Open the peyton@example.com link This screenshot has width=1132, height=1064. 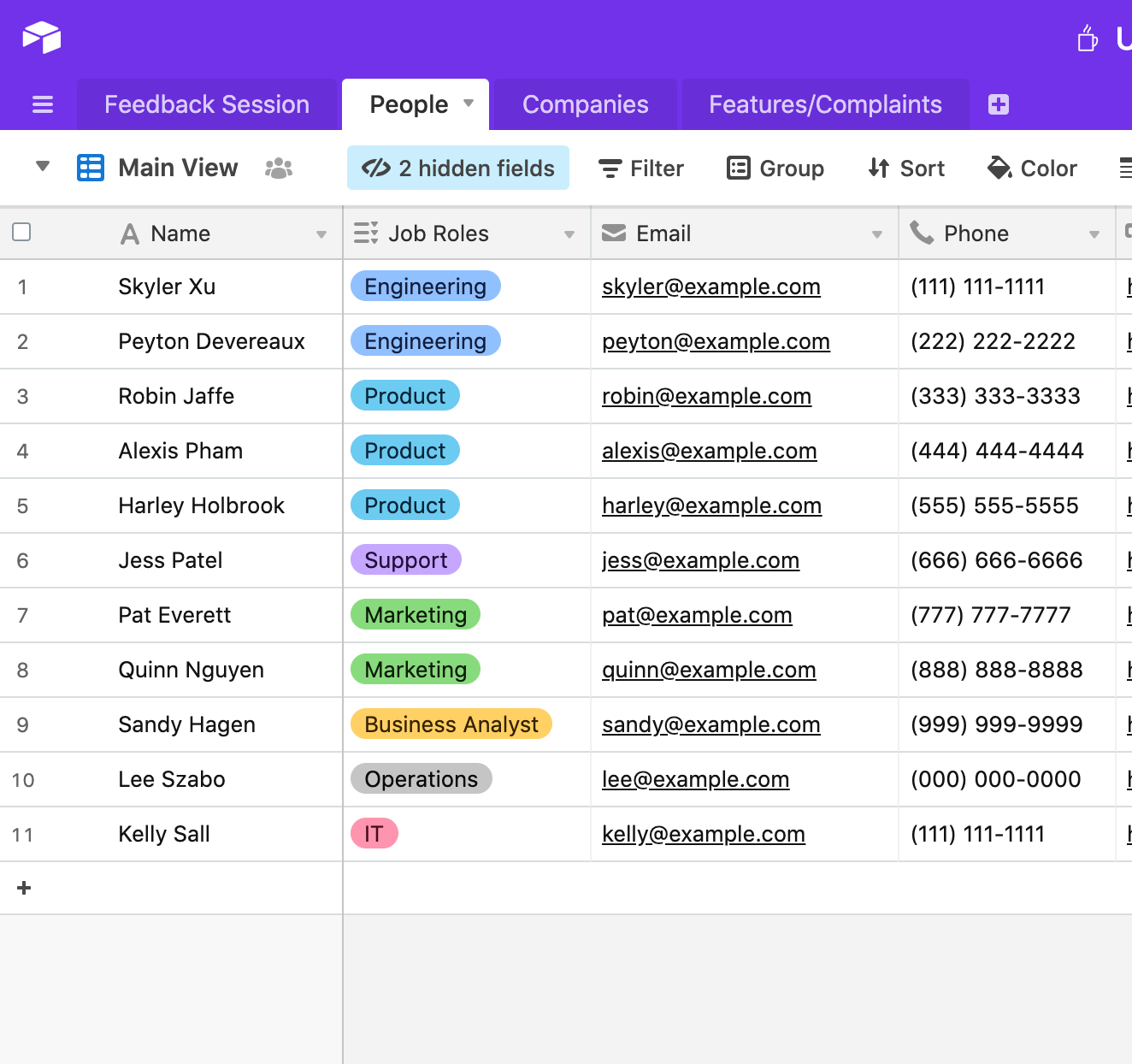pyautogui.click(x=716, y=341)
